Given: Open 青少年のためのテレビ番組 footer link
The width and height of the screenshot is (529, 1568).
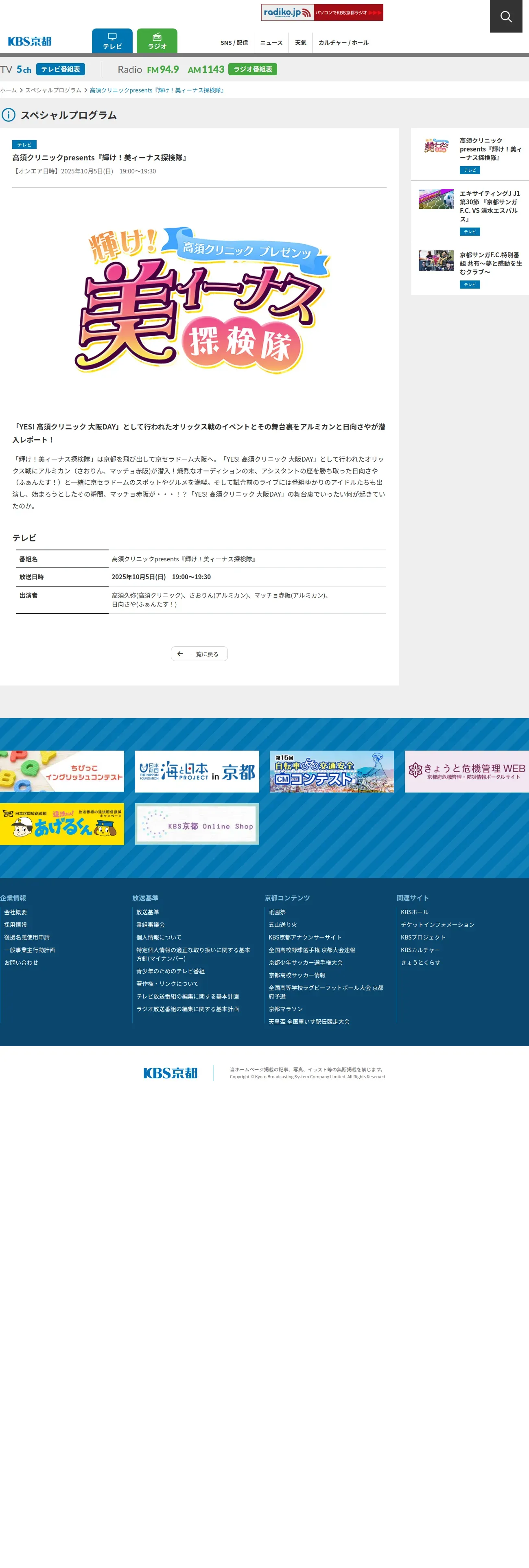Looking at the screenshot, I should [x=171, y=972].
